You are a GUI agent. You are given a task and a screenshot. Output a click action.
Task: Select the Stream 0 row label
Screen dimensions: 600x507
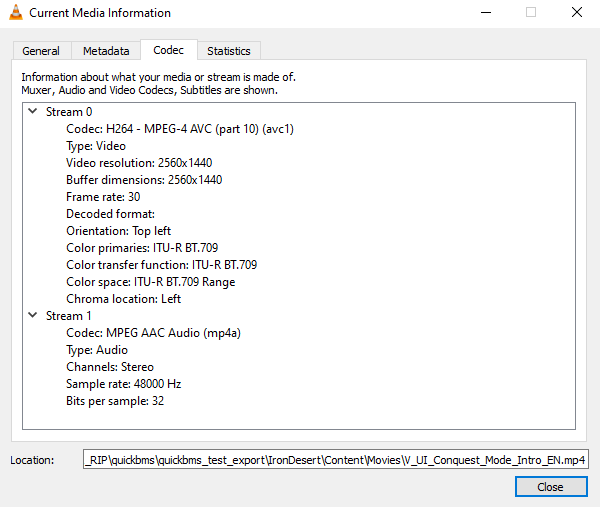pos(69,112)
